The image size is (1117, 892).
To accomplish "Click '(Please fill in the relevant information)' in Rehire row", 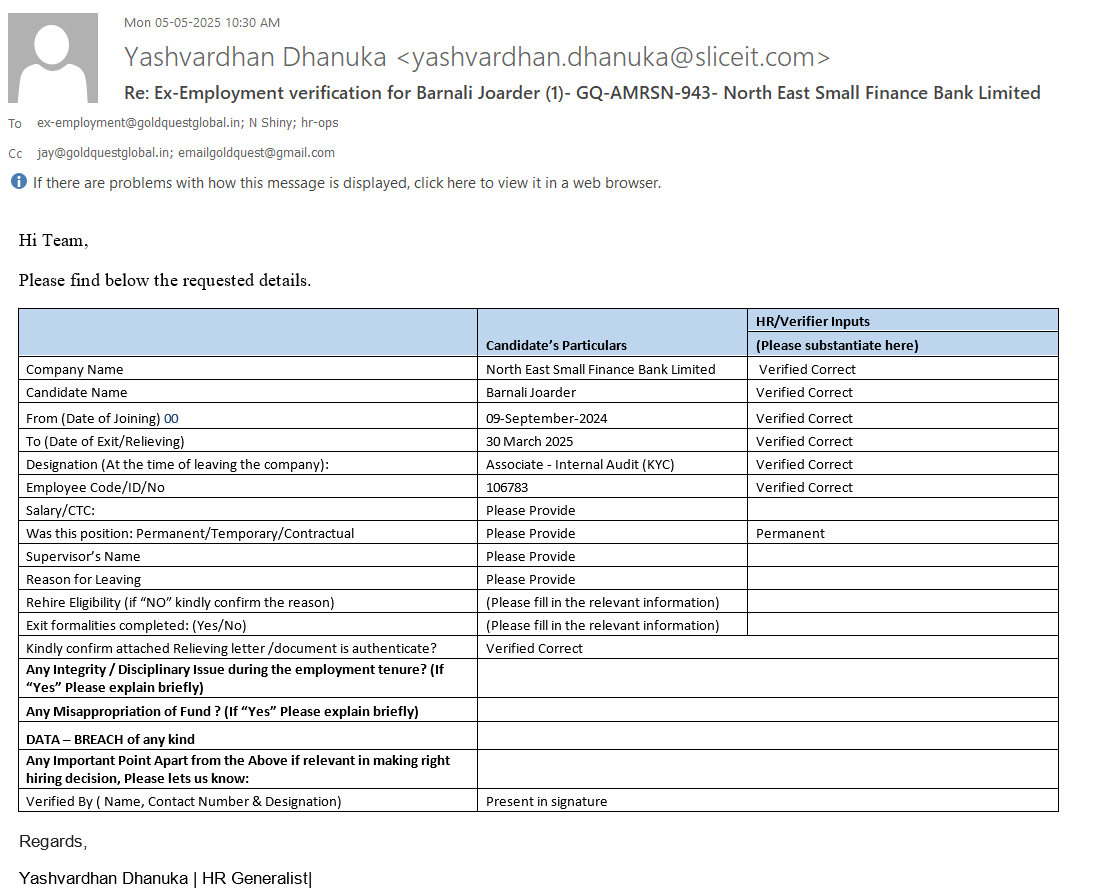I will pos(603,602).
